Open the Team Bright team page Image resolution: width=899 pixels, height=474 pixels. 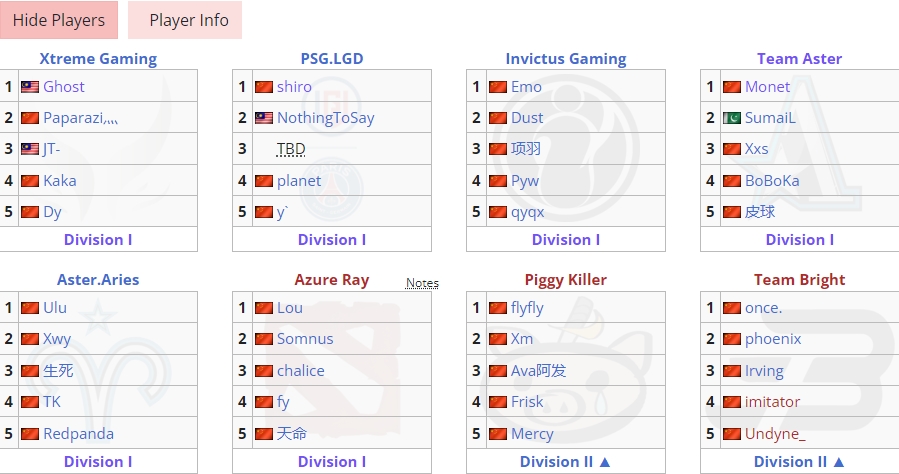[x=800, y=280]
